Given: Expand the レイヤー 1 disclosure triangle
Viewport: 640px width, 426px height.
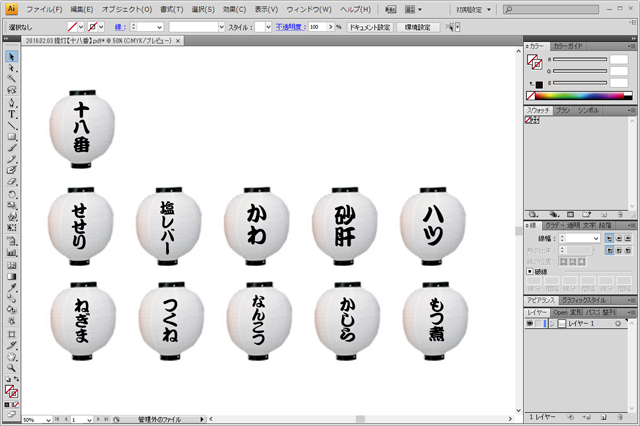Looking at the screenshot, I should 551,324.
